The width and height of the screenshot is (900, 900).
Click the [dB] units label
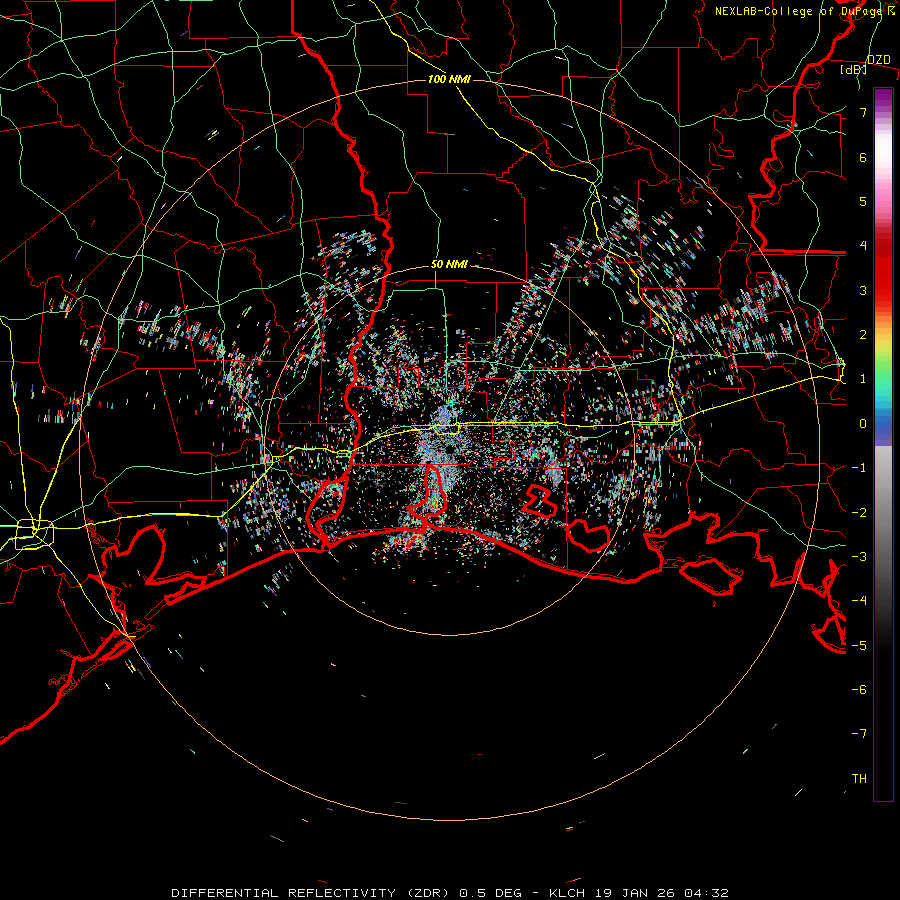click(854, 69)
